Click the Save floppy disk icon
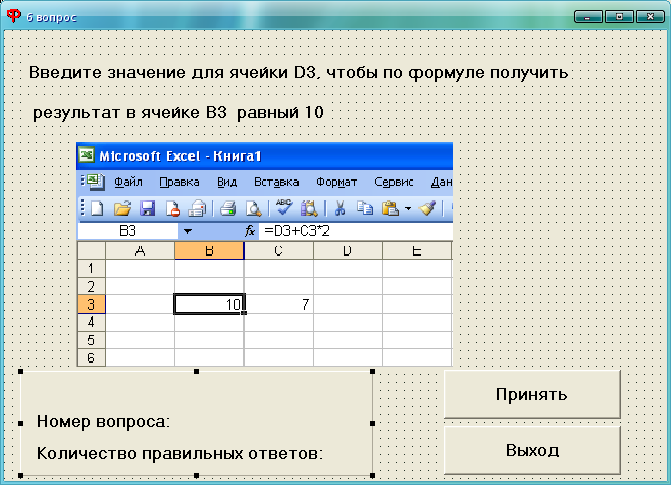671x485 pixels. [x=148, y=208]
